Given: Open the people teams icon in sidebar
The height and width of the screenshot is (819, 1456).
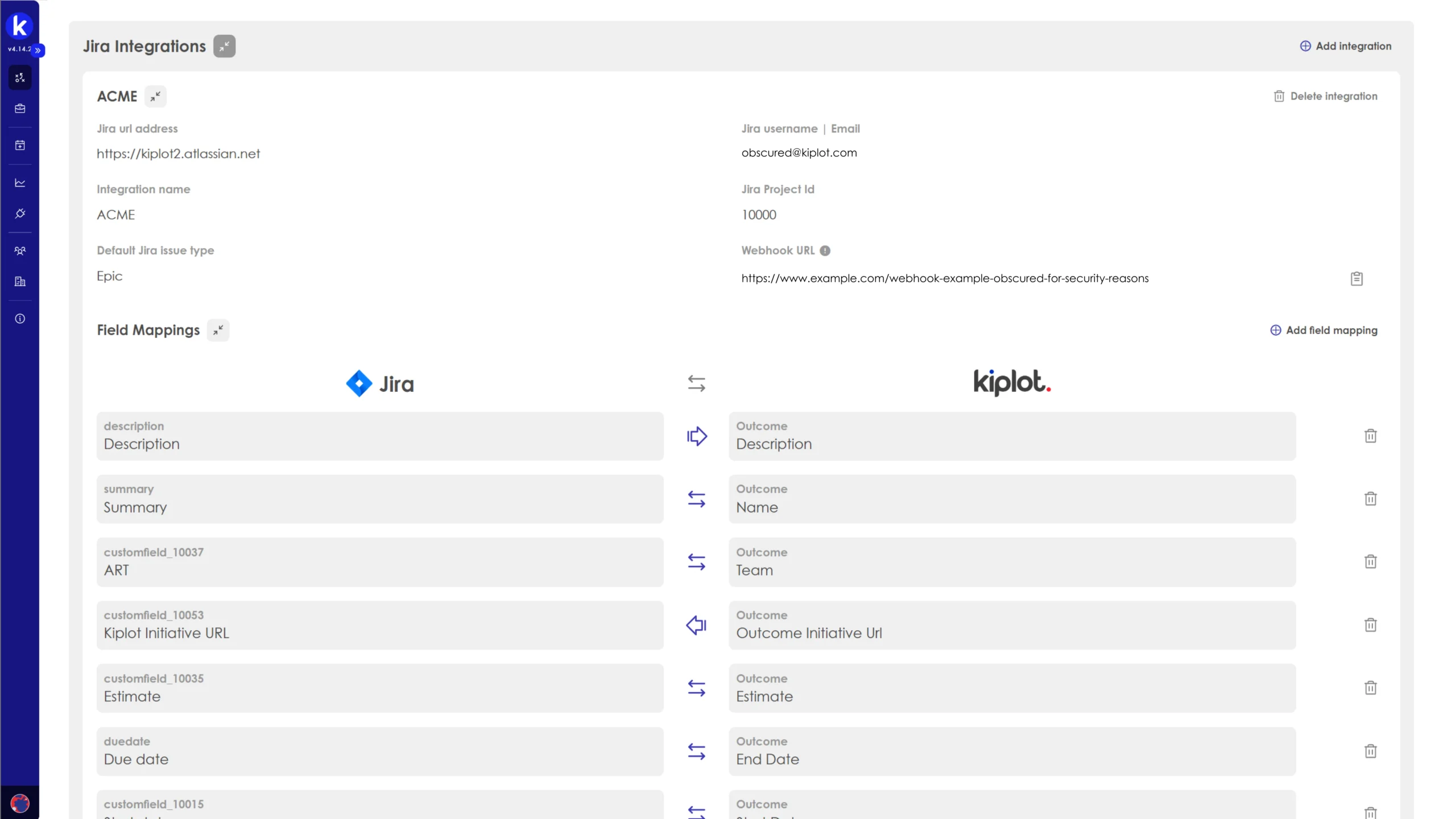Looking at the screenshot, I should (20, 251).
